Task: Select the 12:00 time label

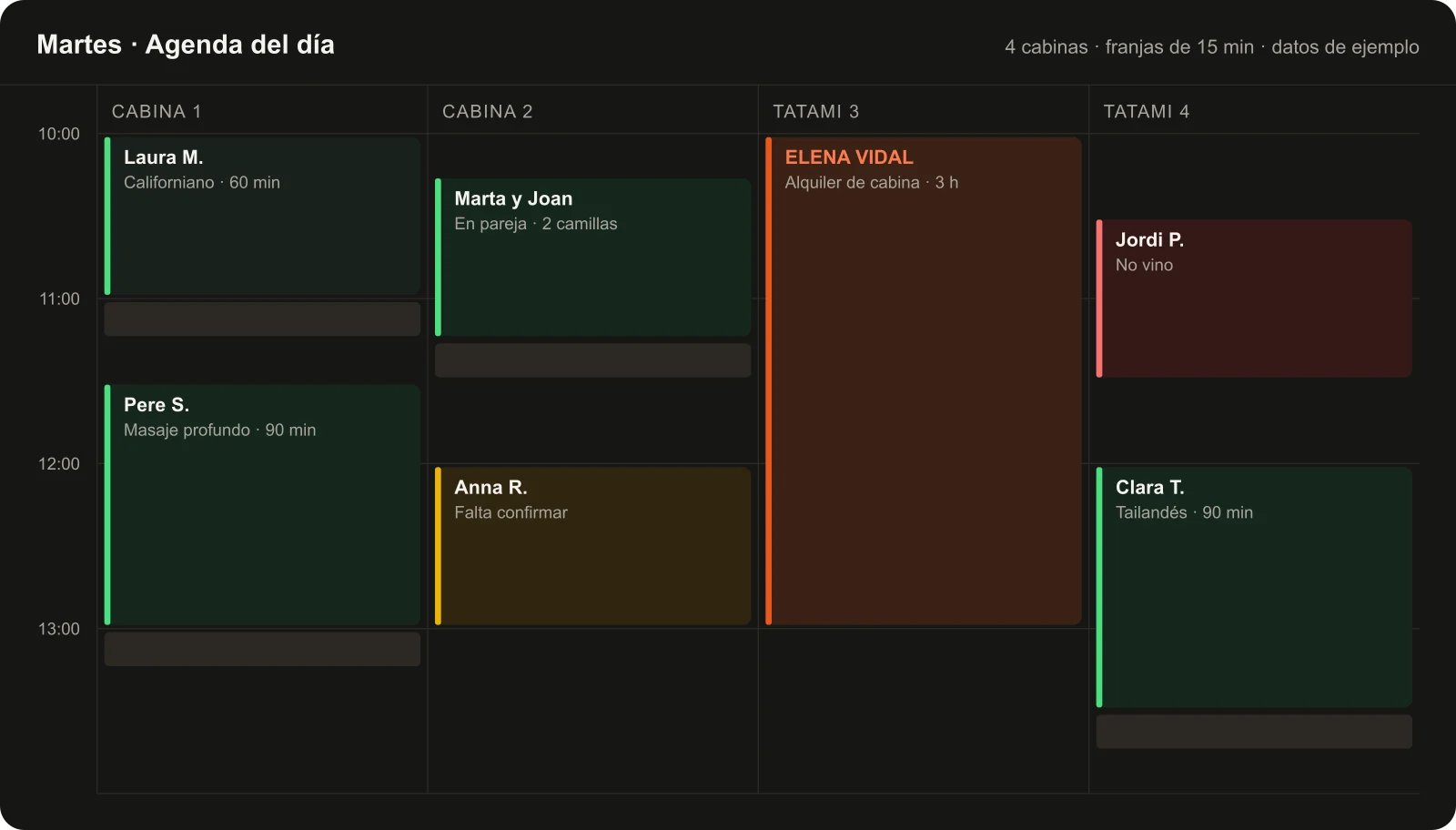Action: pyautogui.click(x=59, y=463)
